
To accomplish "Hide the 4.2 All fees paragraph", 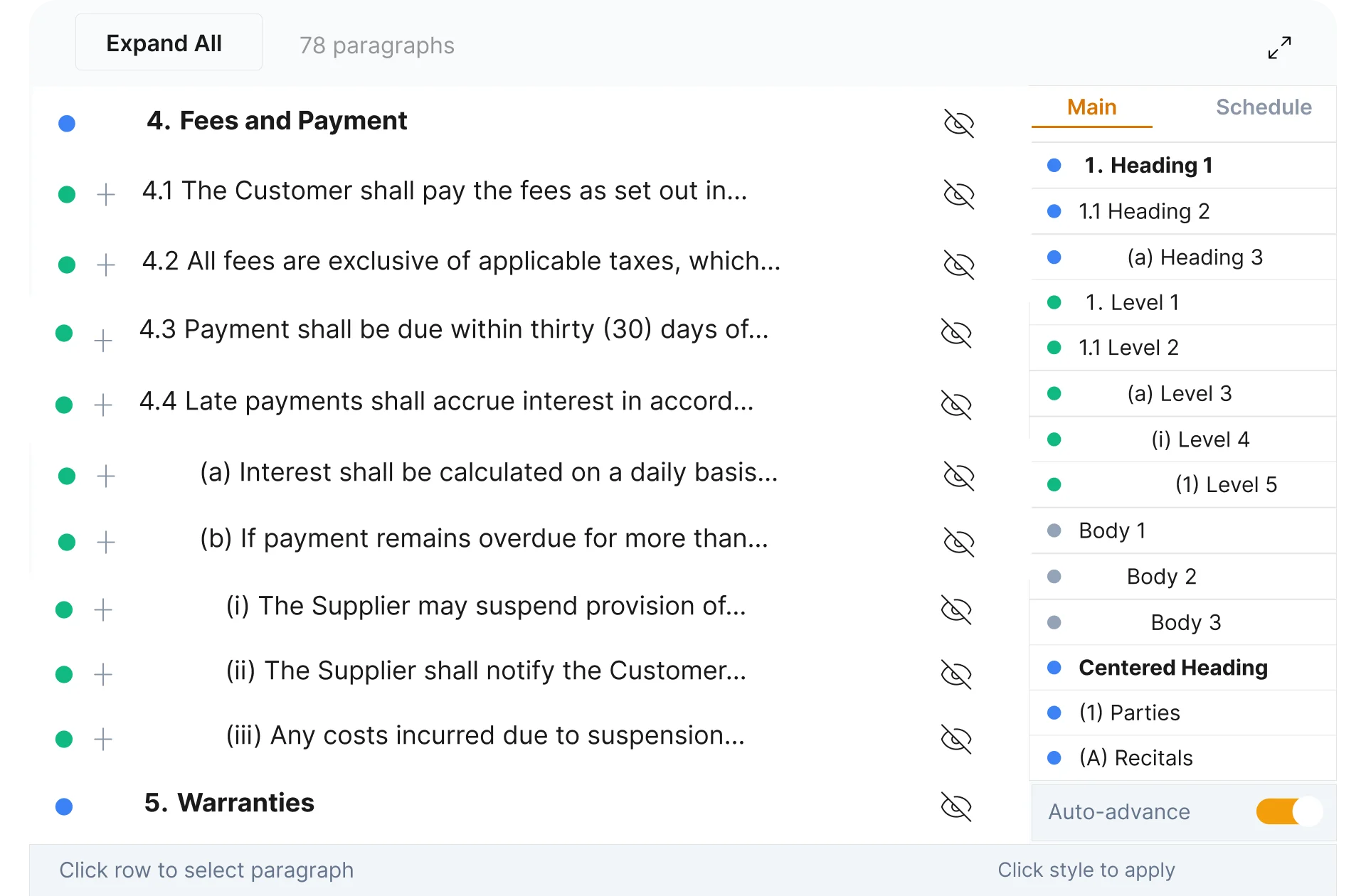I will pos(958,265).
